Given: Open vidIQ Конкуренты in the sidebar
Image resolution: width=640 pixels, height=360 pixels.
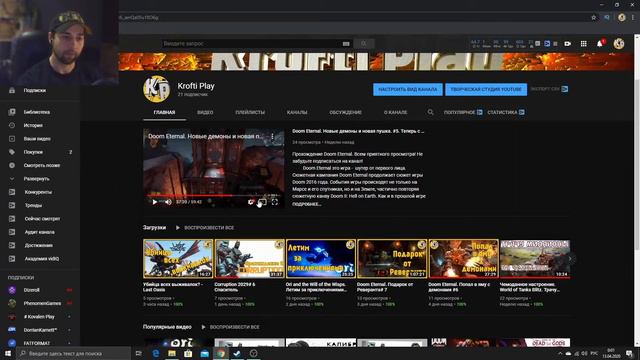Looking at the screenshot, I should (x=38, y=192).
